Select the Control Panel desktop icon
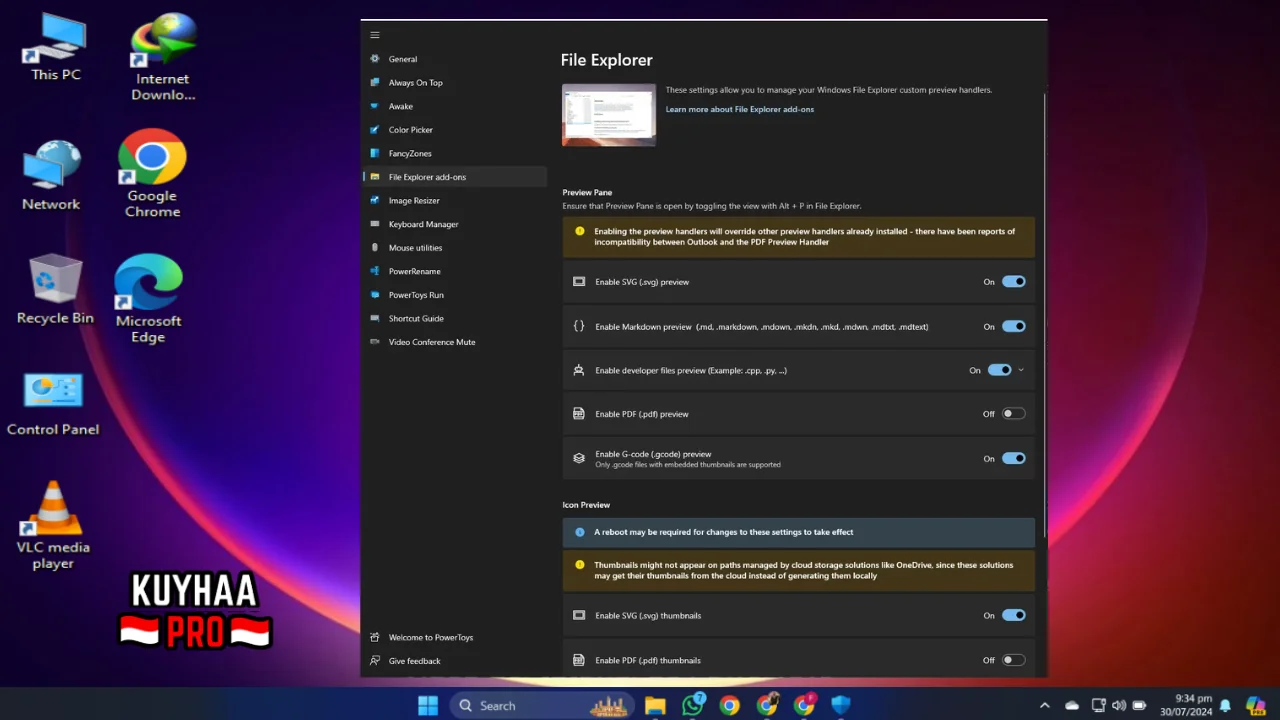The image size is (1280, 720). (x=53, y=404)
